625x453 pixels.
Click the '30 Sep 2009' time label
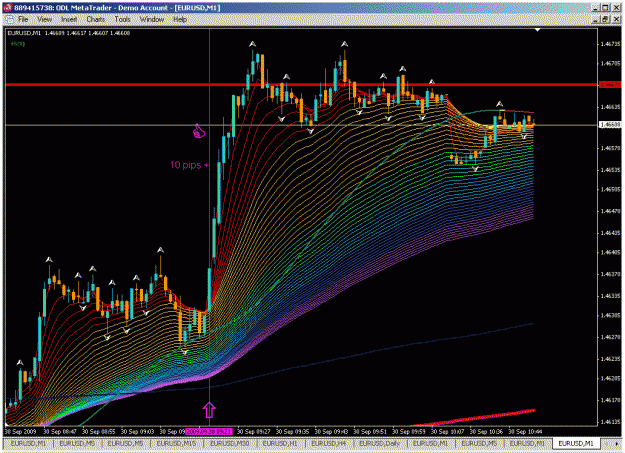[20, 431]
